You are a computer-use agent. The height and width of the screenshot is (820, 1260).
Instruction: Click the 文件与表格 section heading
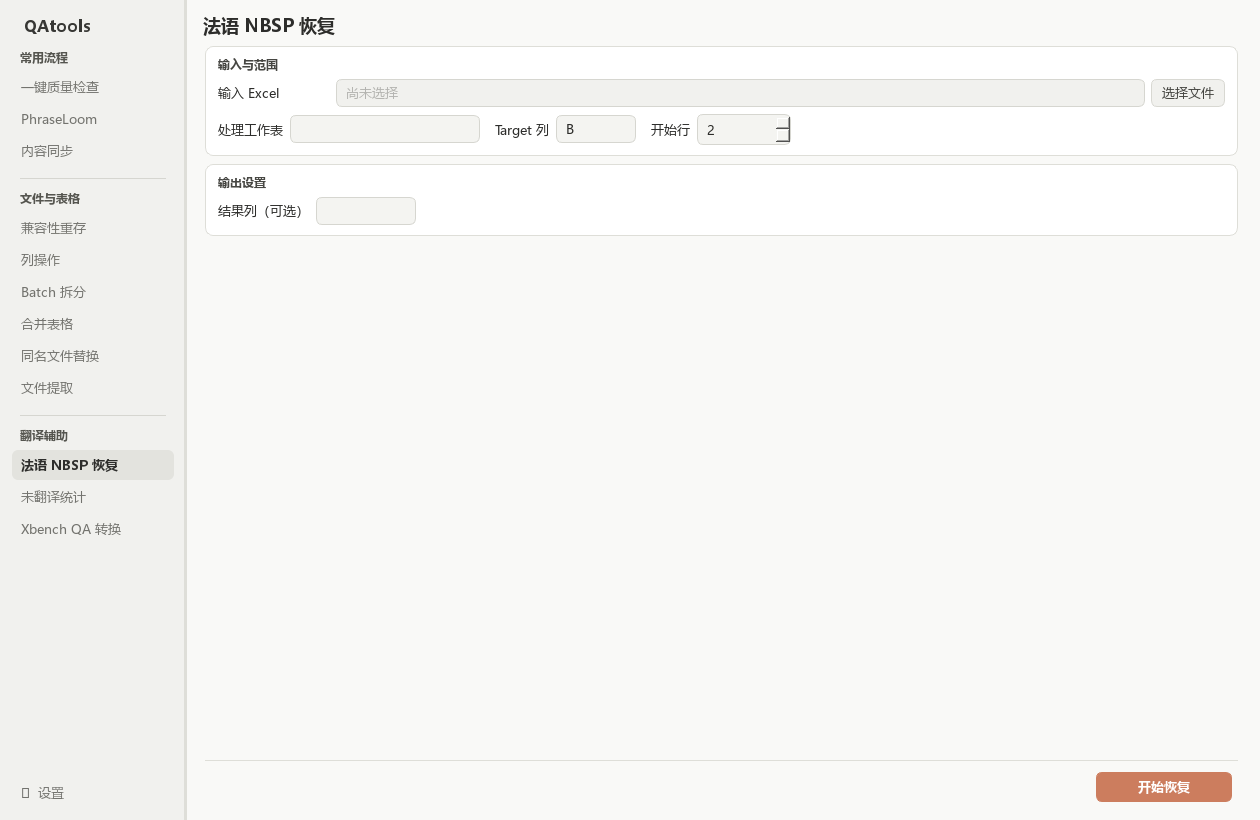pyautogui.click(x=50, y=199)
